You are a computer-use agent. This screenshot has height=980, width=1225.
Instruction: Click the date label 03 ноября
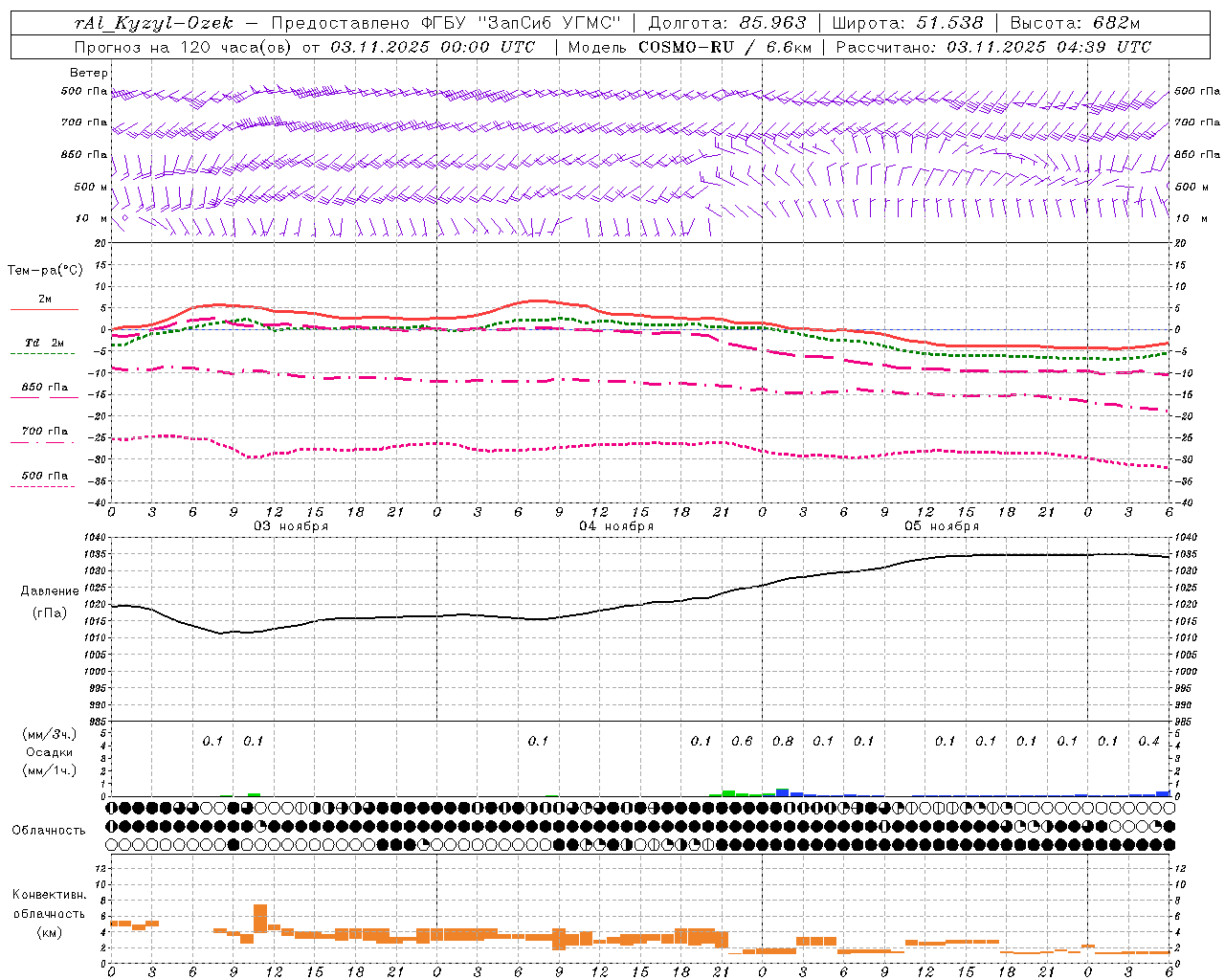291,526
